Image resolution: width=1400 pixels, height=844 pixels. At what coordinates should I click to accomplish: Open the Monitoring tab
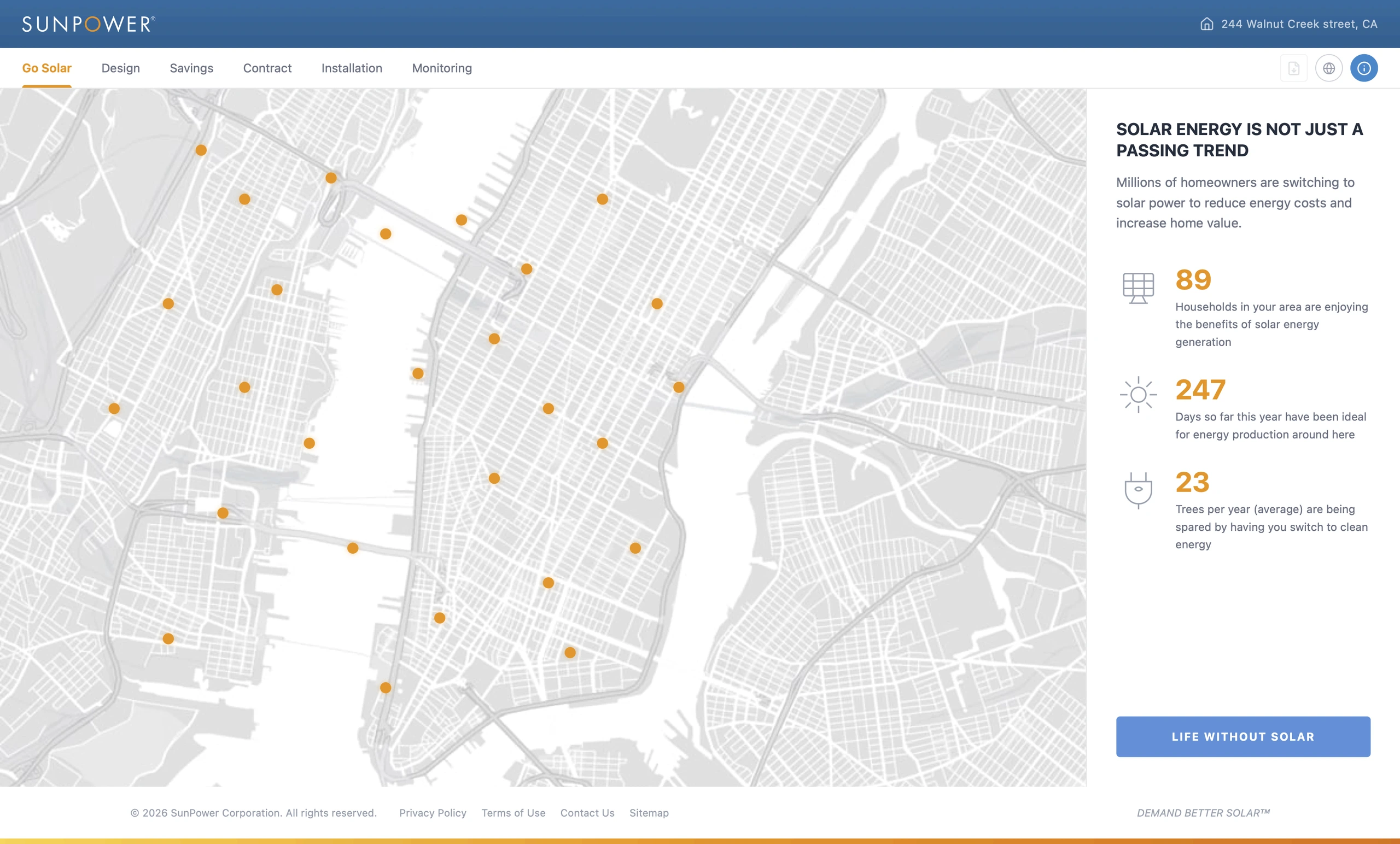pyautogui.click(x=442, y=68)
